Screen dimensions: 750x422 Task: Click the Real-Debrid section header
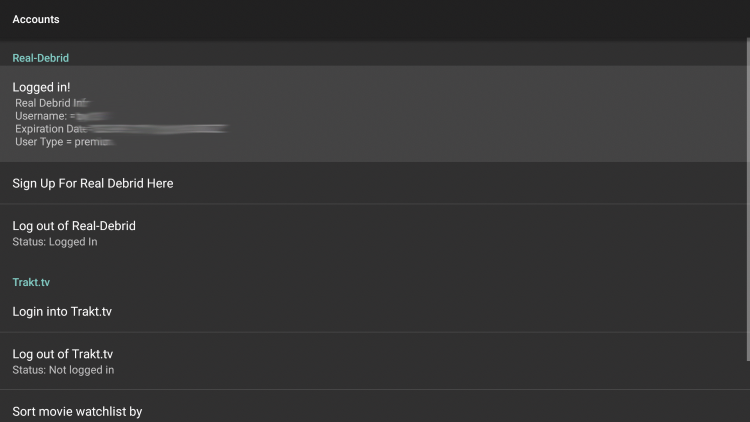41,58
